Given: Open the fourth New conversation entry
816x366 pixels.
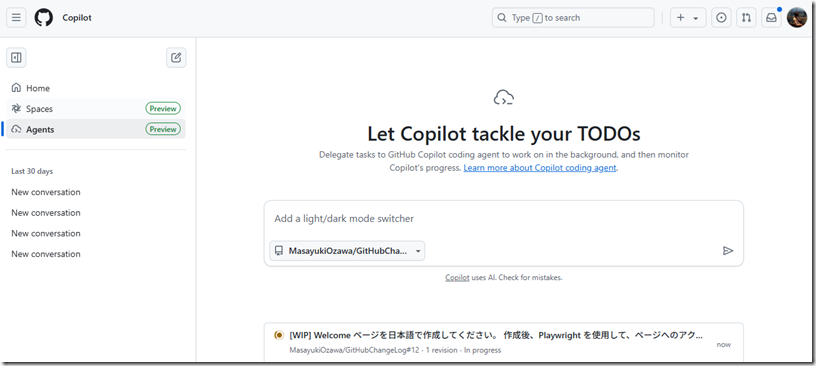Looking at the screenshot, I should coord(46,254).
